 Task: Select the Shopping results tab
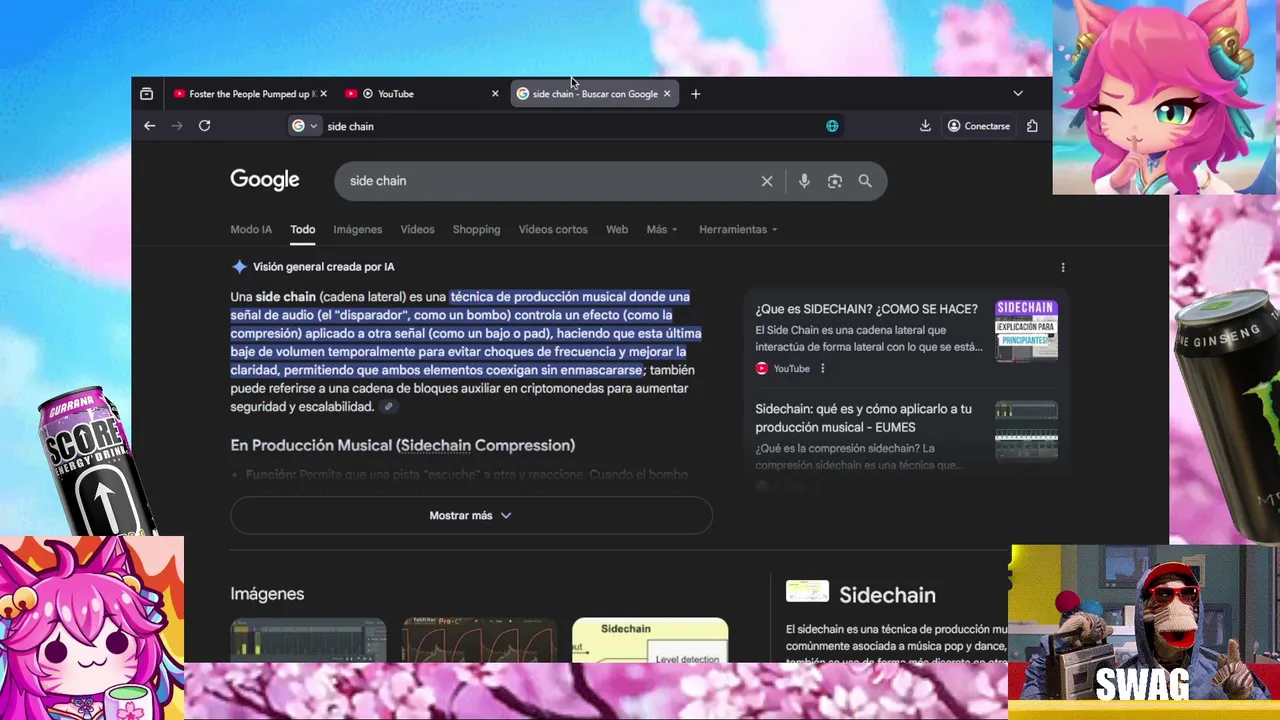point(476,229)
